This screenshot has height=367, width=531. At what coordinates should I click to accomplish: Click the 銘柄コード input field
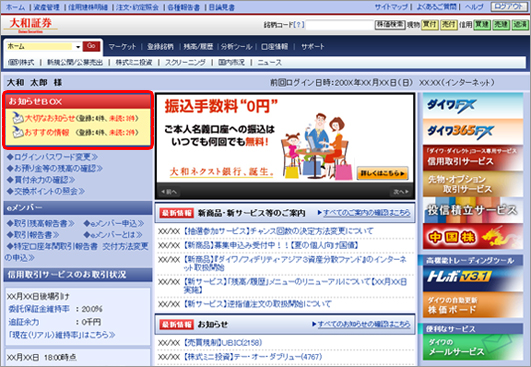[x=340, y=25]
